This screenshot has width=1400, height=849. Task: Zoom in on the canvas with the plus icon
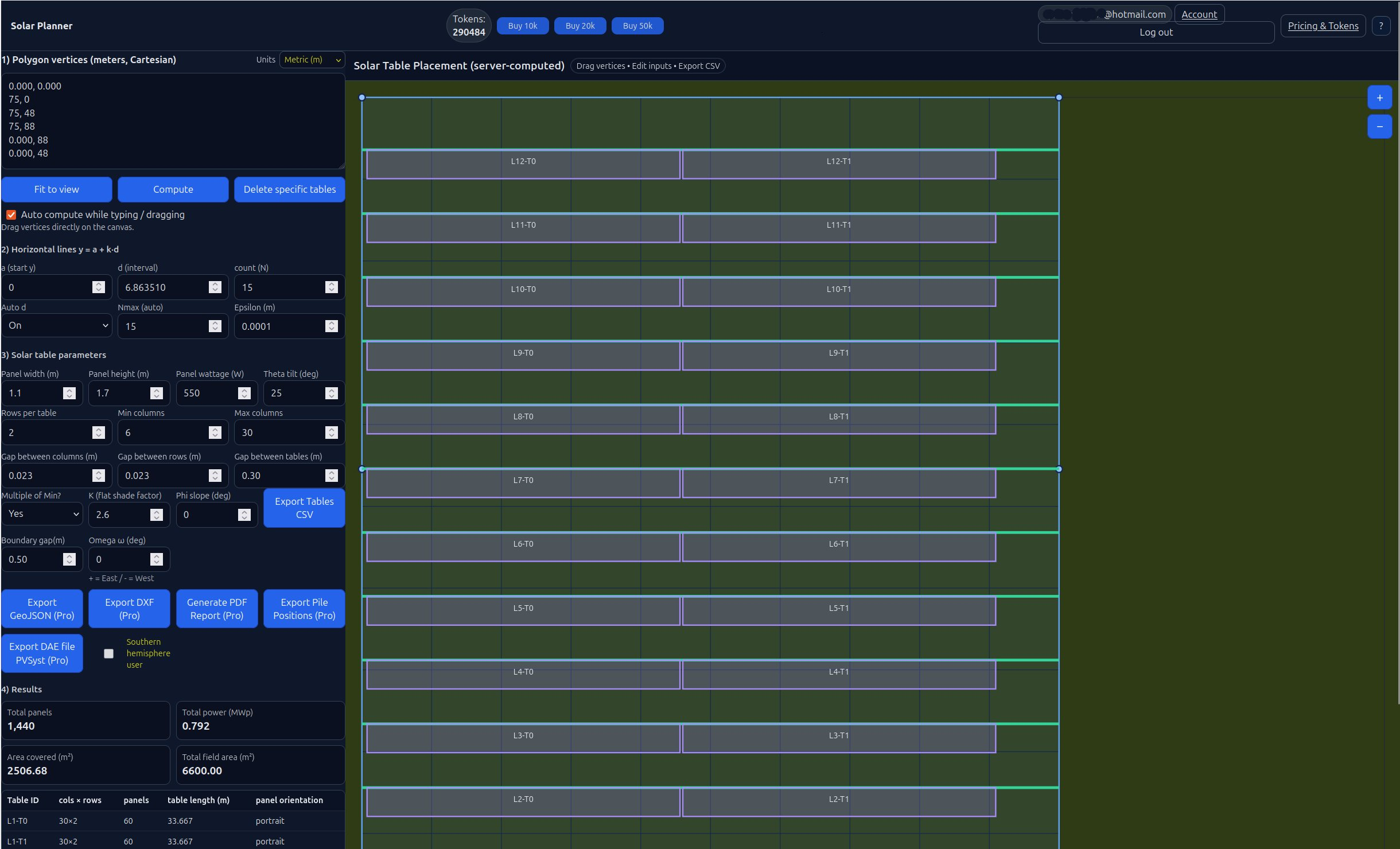coord(1380,97)
